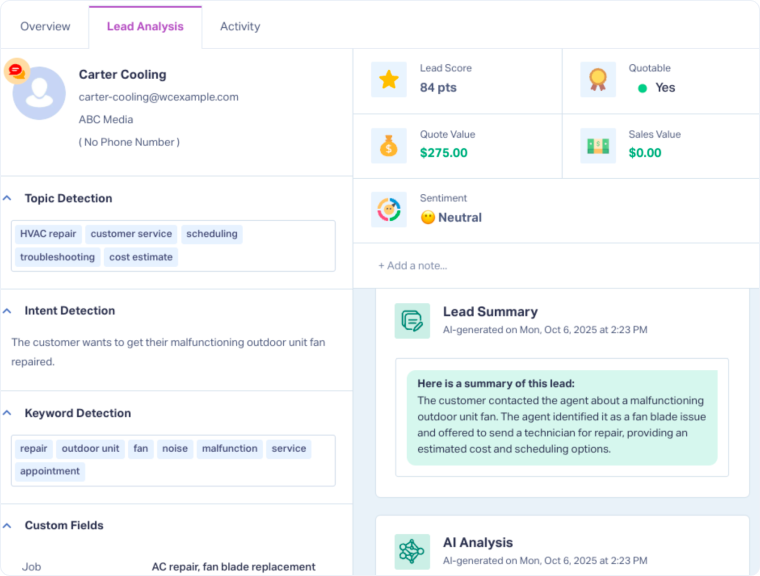Click the ABC Media company text
Image resolution: width=760 pixels, height=576 pixels.
point(106,119)
